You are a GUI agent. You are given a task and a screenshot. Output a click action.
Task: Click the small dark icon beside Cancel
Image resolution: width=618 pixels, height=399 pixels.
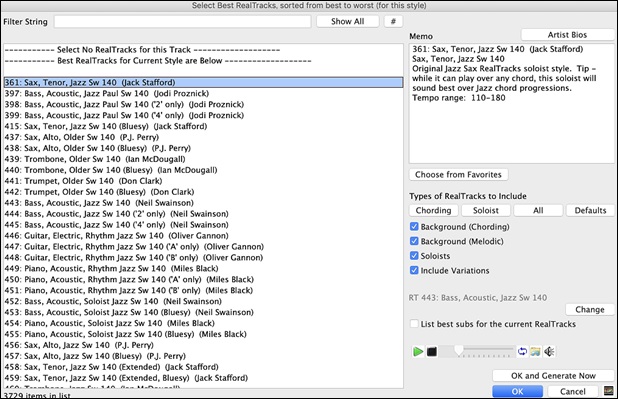[609, 391]
